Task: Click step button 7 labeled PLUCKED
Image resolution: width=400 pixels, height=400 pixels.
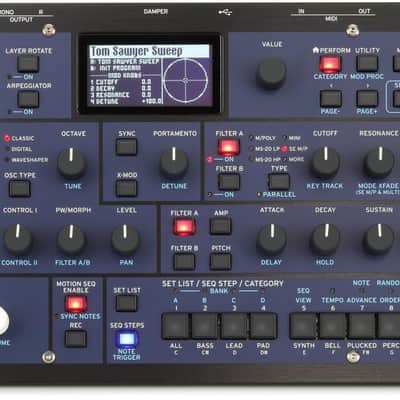Action: point(362,326)
